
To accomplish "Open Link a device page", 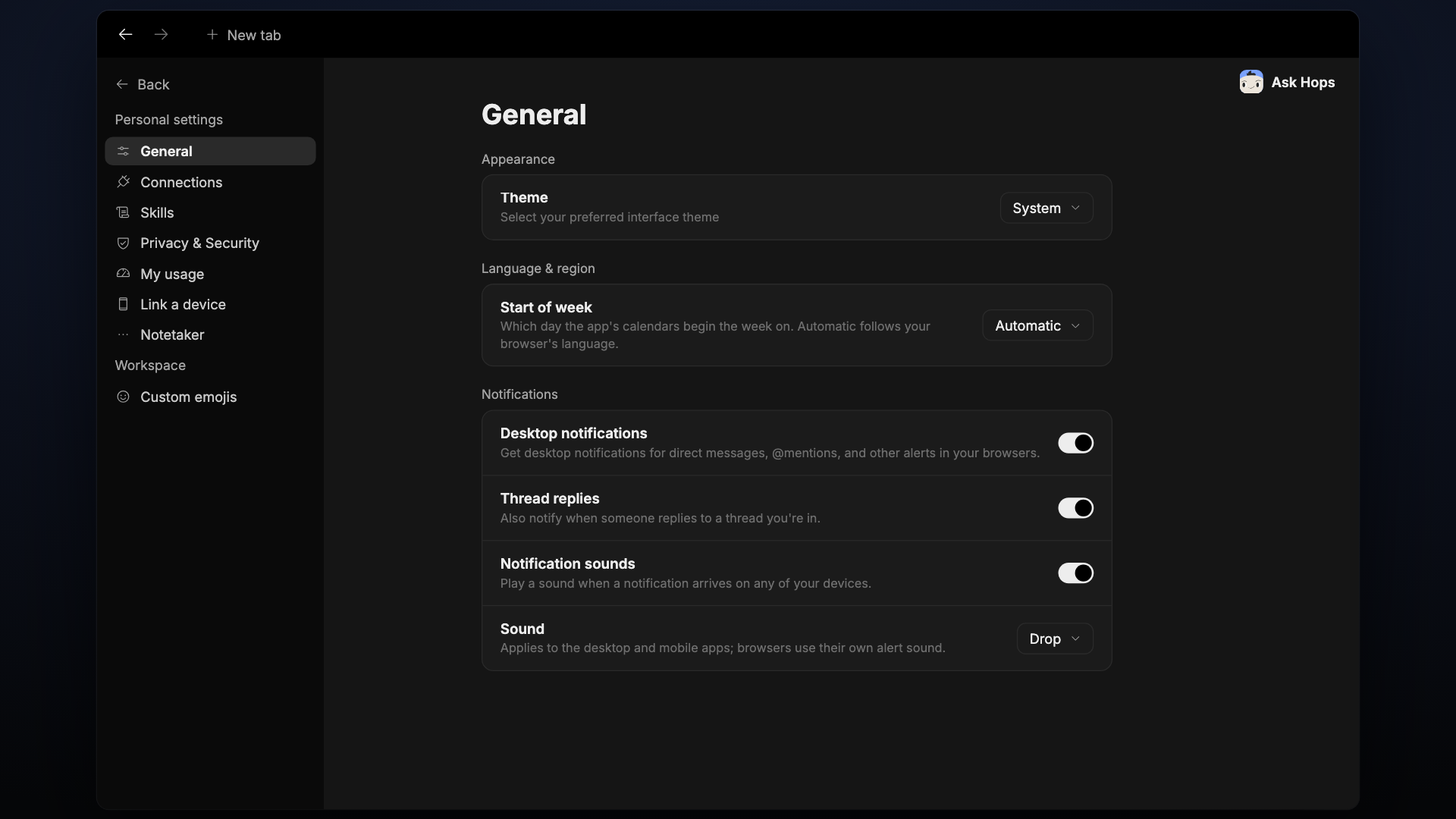I will [x=210, y=304].
